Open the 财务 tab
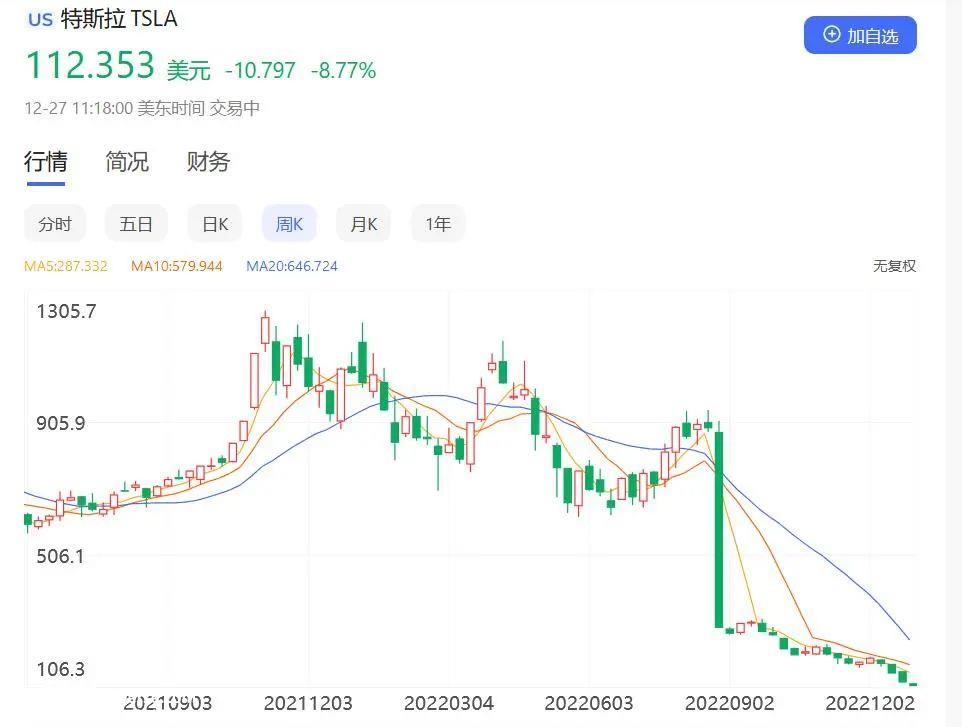The image size is (962, 727). [x=208, y=161]
